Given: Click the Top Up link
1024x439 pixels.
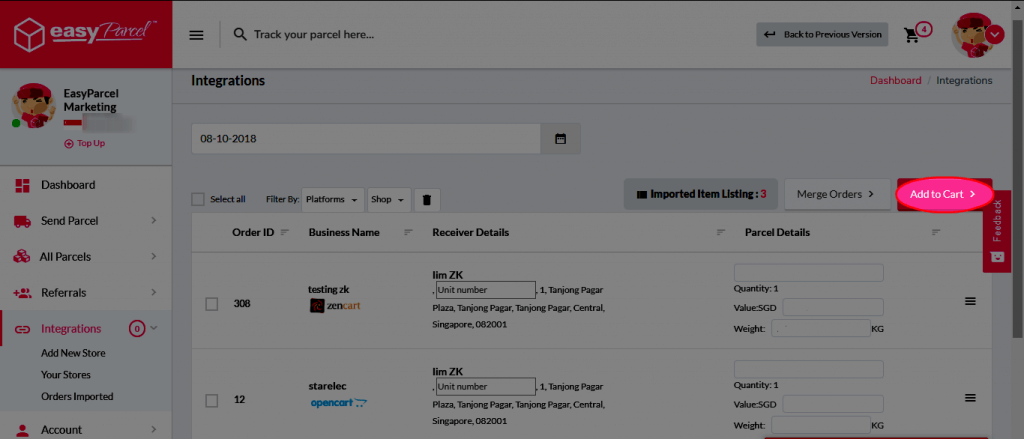Looking at the screenshot, I should [x=84, y=143].
